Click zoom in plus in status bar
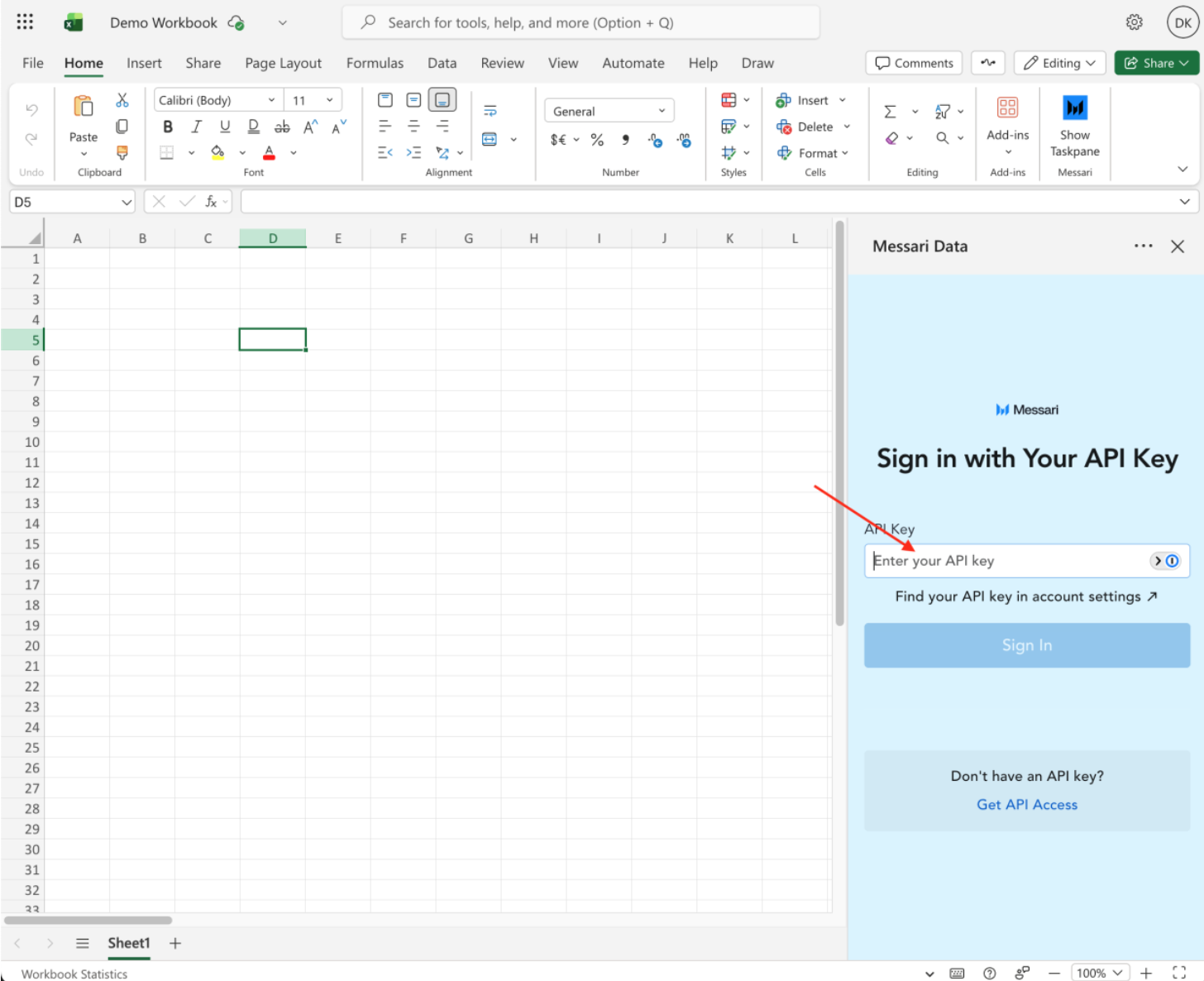 pos(1146,974)
